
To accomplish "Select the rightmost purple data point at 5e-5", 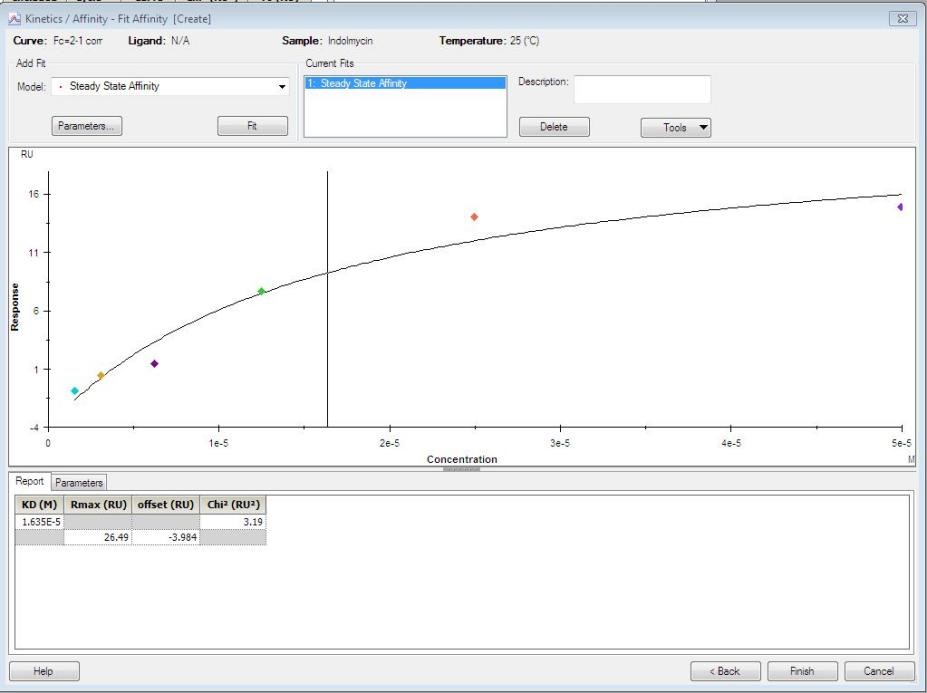I will tap(900, 207).
